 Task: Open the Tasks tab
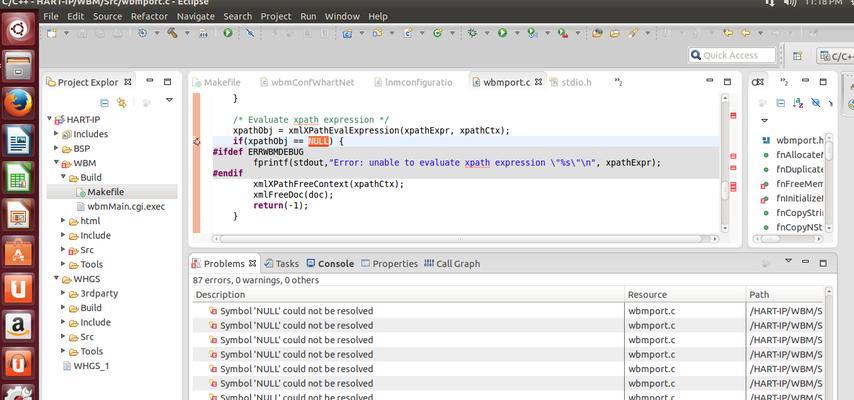pyautogui.click(x=282, y=263)
